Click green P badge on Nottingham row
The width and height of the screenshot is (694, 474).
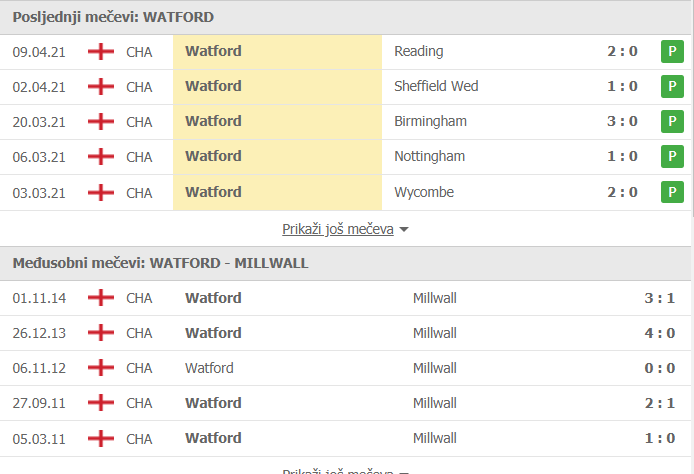pos(672,157)
